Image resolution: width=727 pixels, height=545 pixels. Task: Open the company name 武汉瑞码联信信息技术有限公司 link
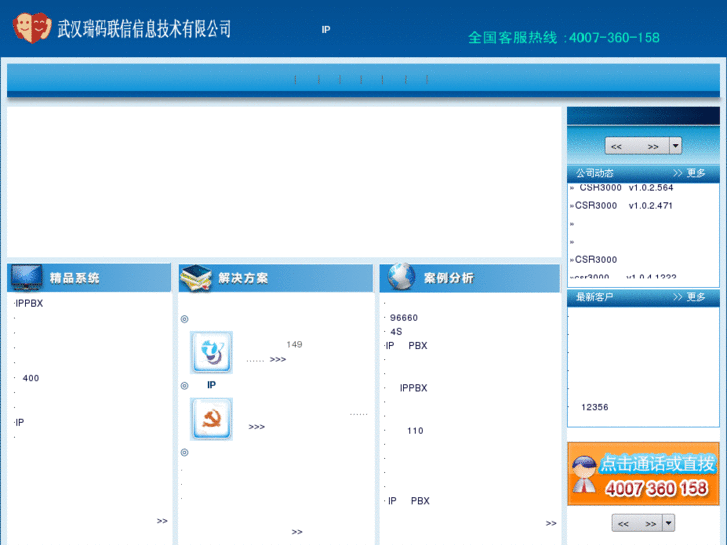click(x=144, y=29)
